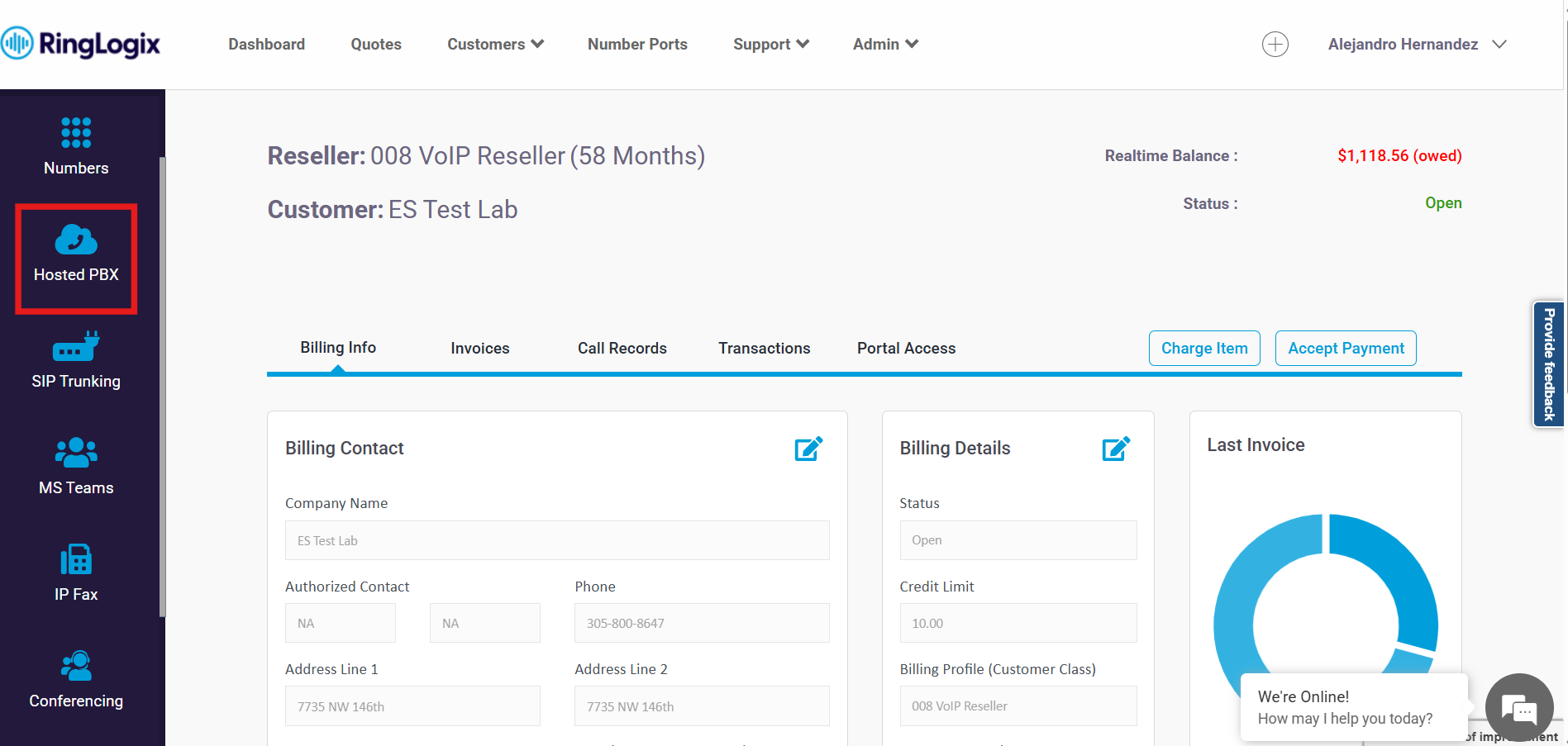
Task: Click Billing Profile field 008 VoIP Reseller
Action: pos(1018,706)
